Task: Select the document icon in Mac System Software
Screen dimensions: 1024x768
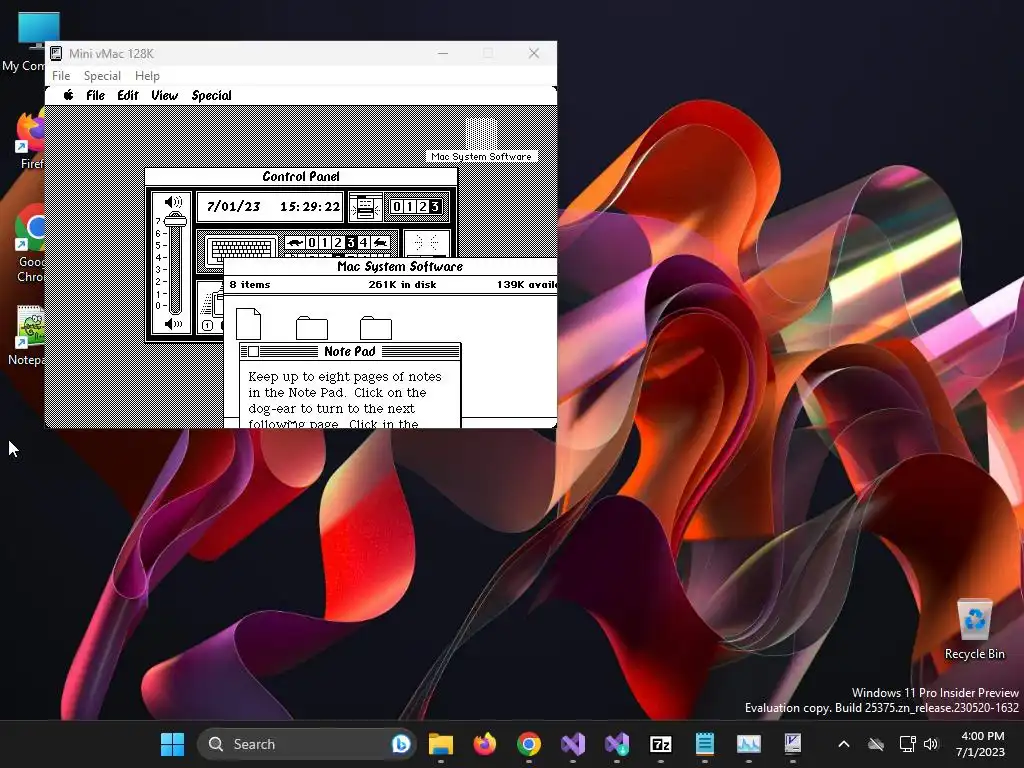Action: pos(248,324)
